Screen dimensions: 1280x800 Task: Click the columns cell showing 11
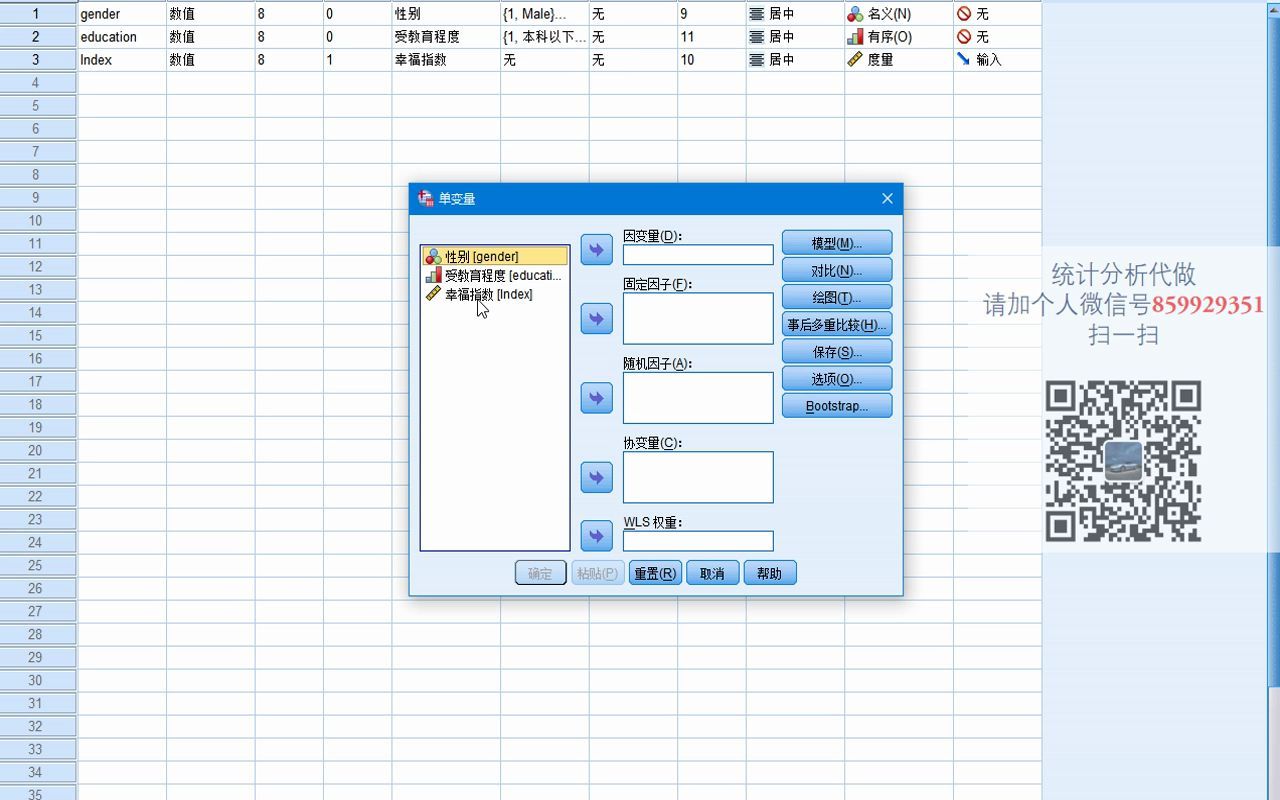(711, 37)
